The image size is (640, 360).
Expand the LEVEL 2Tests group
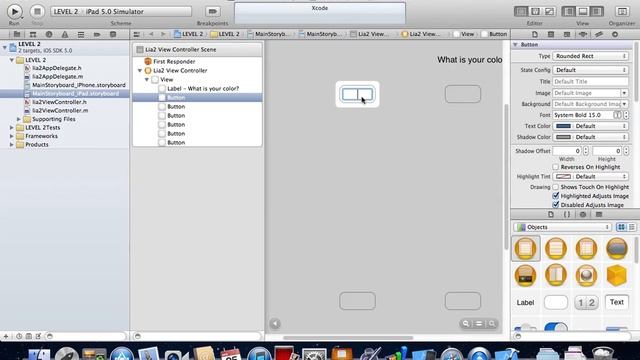coord(12,128)
